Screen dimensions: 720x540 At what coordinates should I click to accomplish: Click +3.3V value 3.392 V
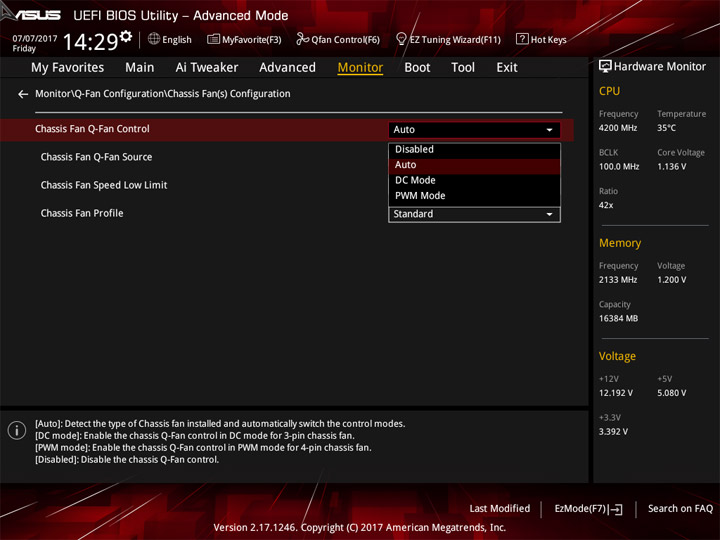point(613,432)
